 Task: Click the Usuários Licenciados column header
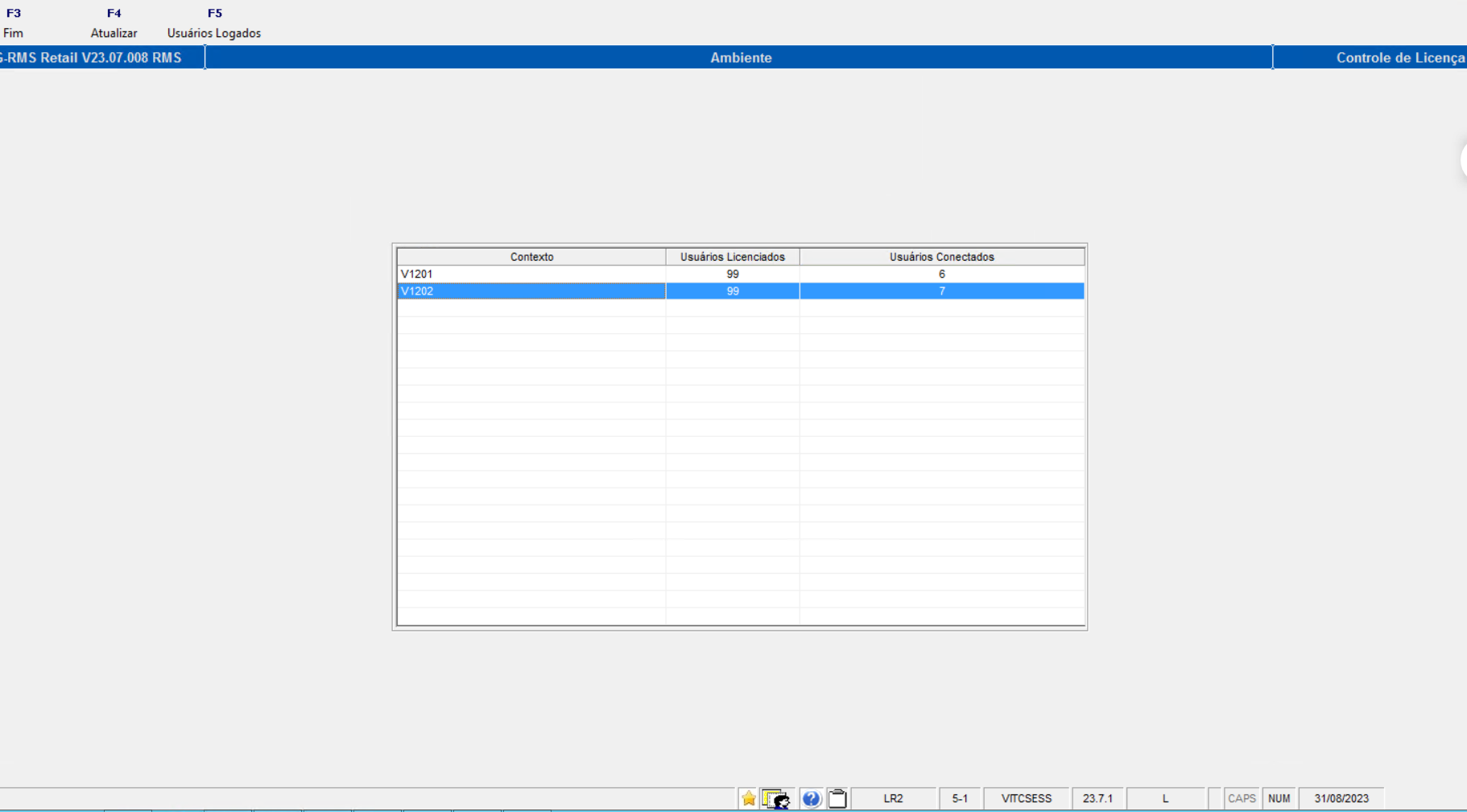732,257
